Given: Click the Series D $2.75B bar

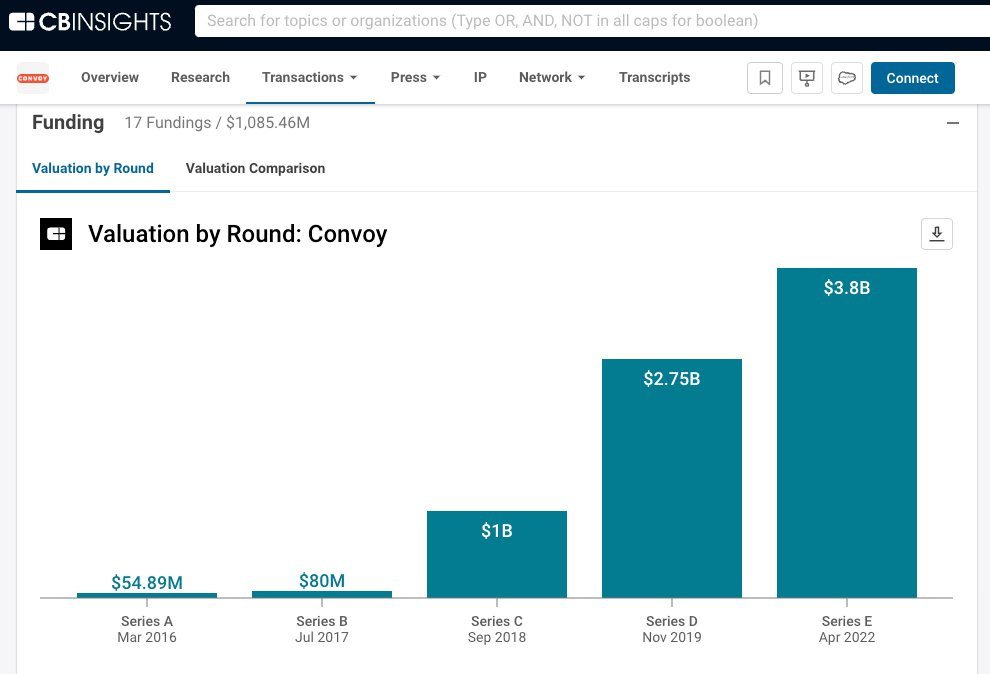Looking at the screenshot, I should 672,478.
